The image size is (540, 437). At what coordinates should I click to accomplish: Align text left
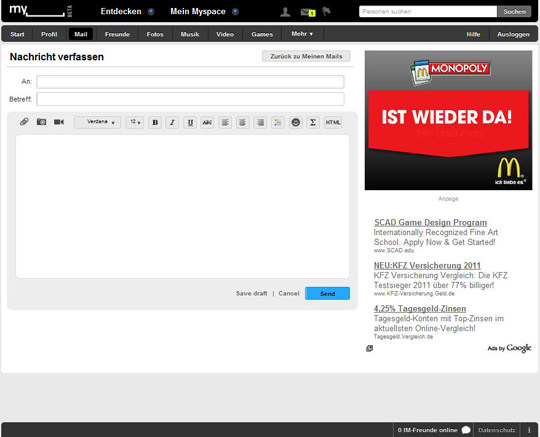(225, 122)
